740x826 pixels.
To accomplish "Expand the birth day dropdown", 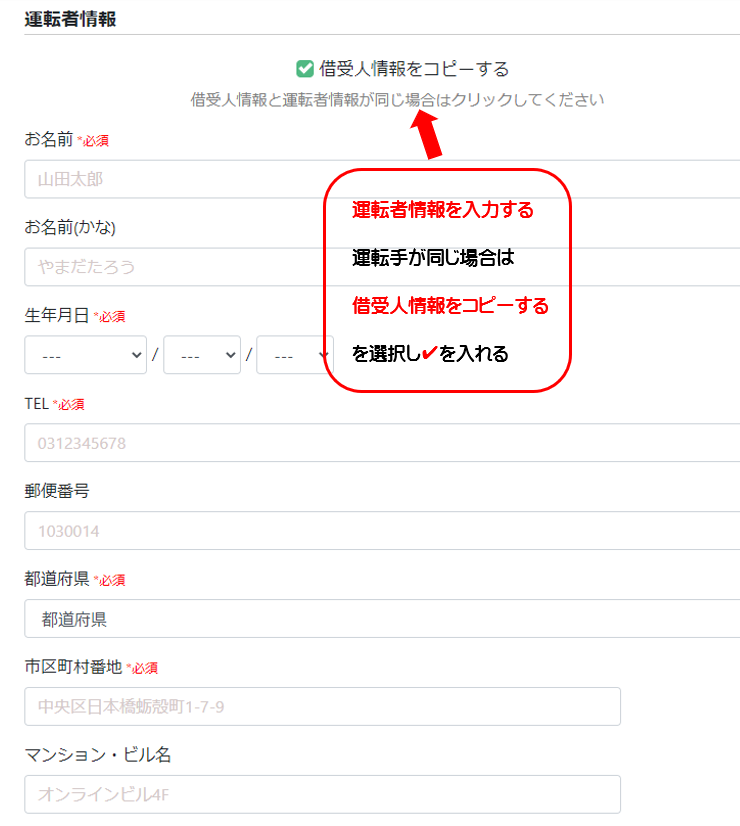I will click(x=293, y=355).
